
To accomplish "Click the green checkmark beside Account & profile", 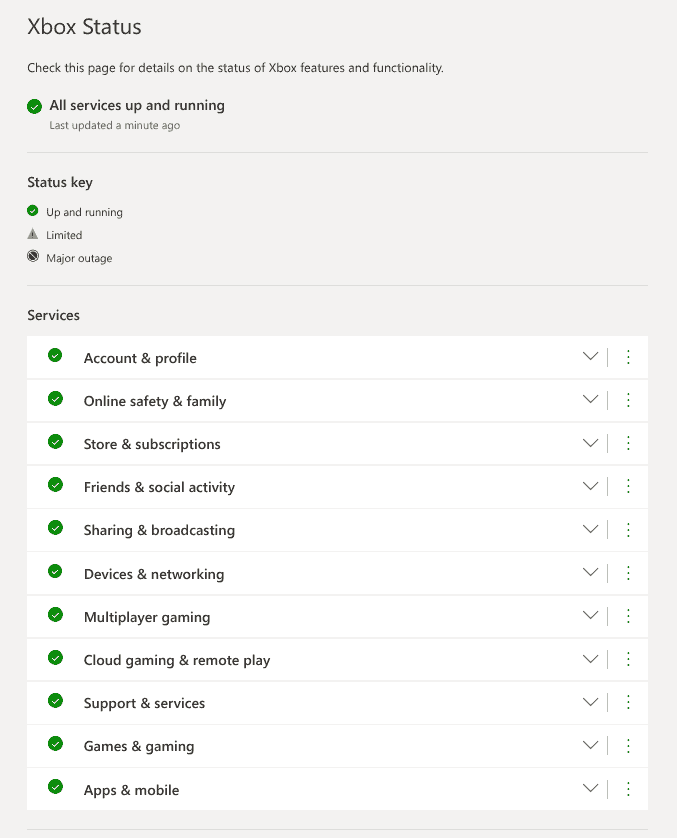I will tap(55, 356).
